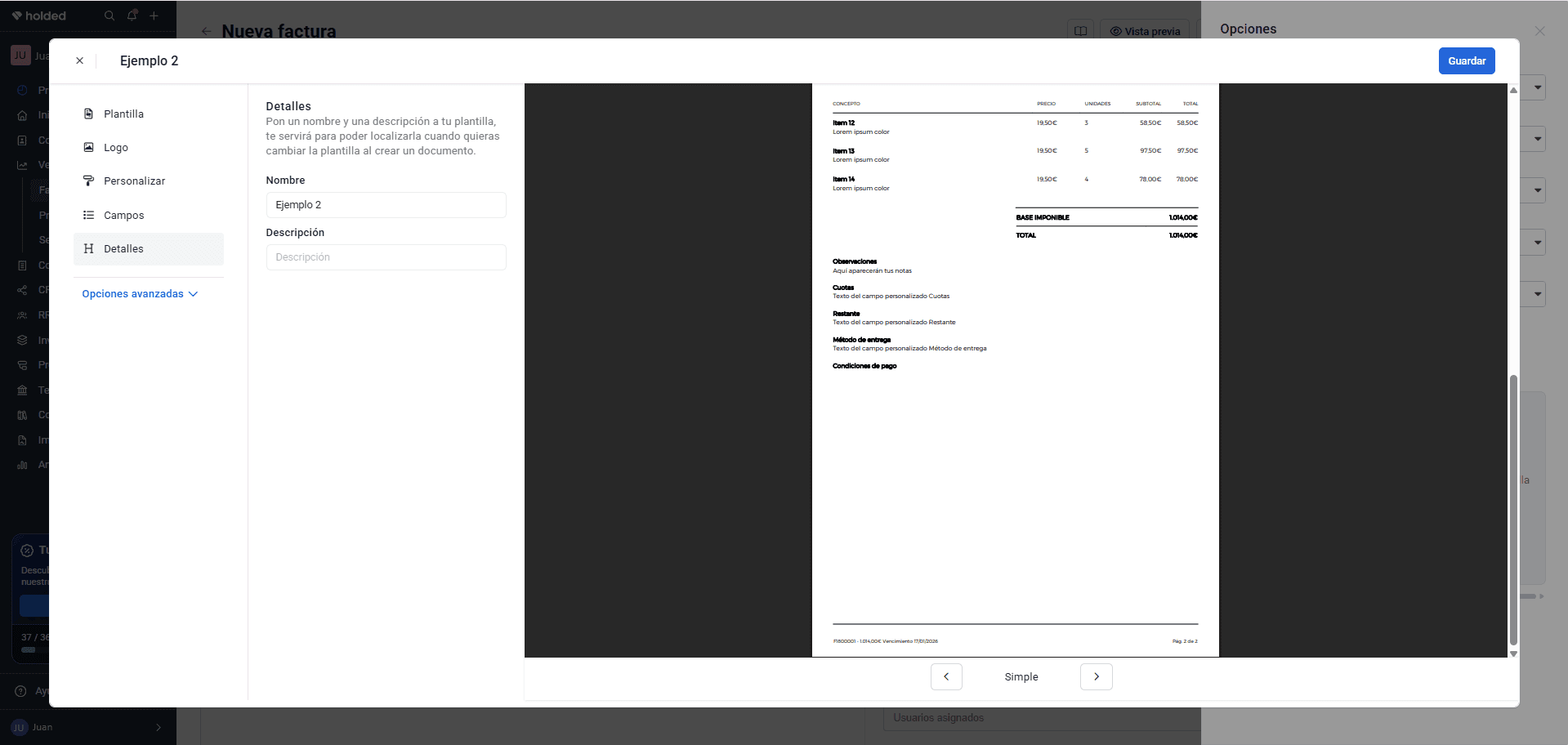The image size is (1568, 745).
Task: Click the scrollbar up arrow in the preview
Action: [1513, 90]
